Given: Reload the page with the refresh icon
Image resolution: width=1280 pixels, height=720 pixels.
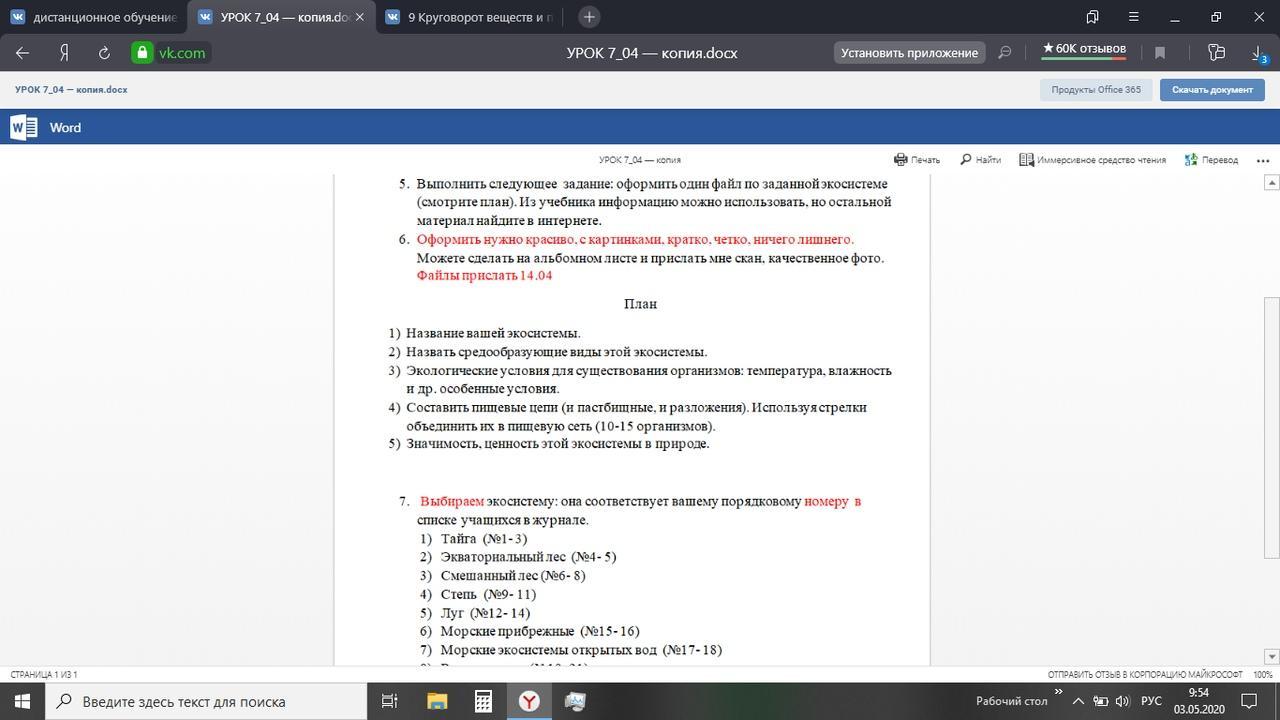Looking at the screenshot, I should [104, 53].
